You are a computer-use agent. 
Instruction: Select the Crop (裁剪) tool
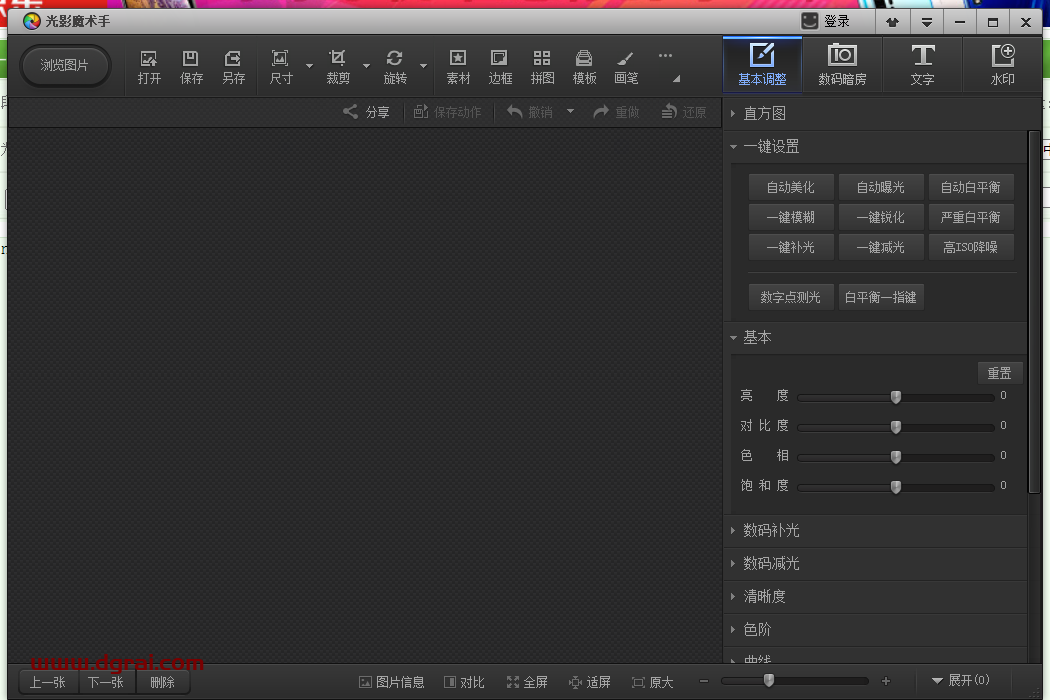338,66
